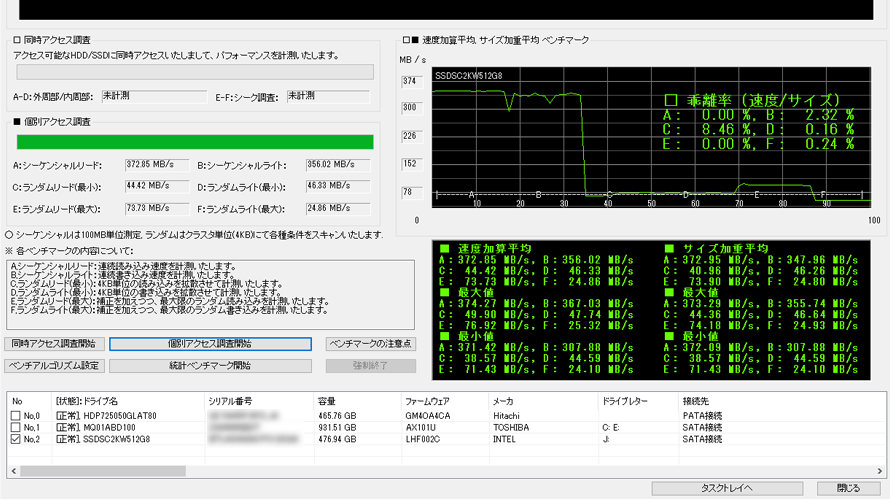The height and width of the screenshot is (500, 890).
Task: Enable the No.1 TOSHIBA drive checkbox
Action: point(15,427)
